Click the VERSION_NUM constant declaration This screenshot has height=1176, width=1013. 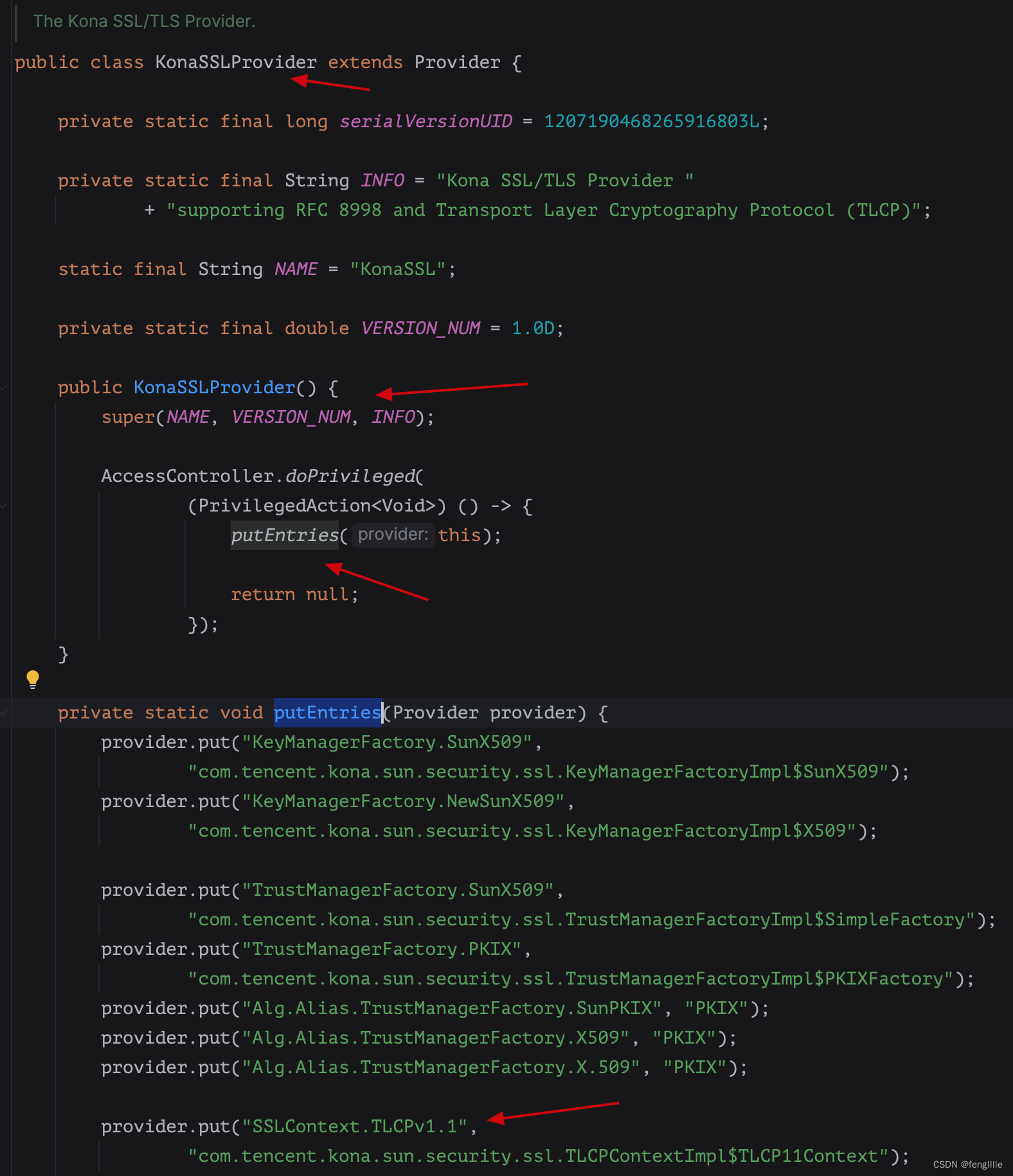pyautogui.click(x=421, y=328)
